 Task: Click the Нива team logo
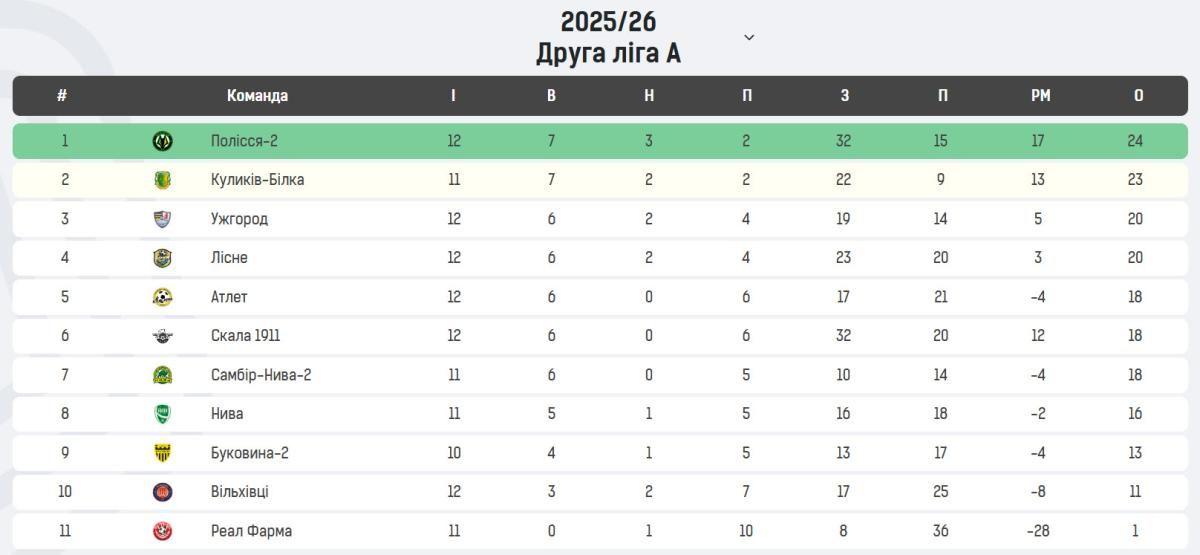click(x=162, y=414)
